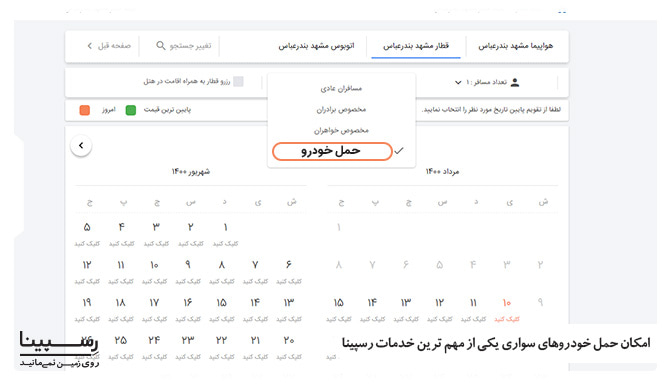Click the chevron icon next to صفحه قبل
Screen dimensions: 670x385
point(89,45)
